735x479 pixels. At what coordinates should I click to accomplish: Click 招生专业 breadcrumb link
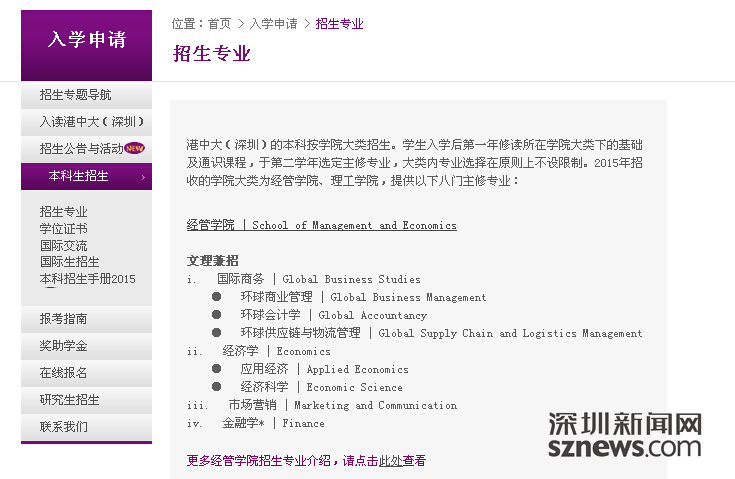pos(339,24)
